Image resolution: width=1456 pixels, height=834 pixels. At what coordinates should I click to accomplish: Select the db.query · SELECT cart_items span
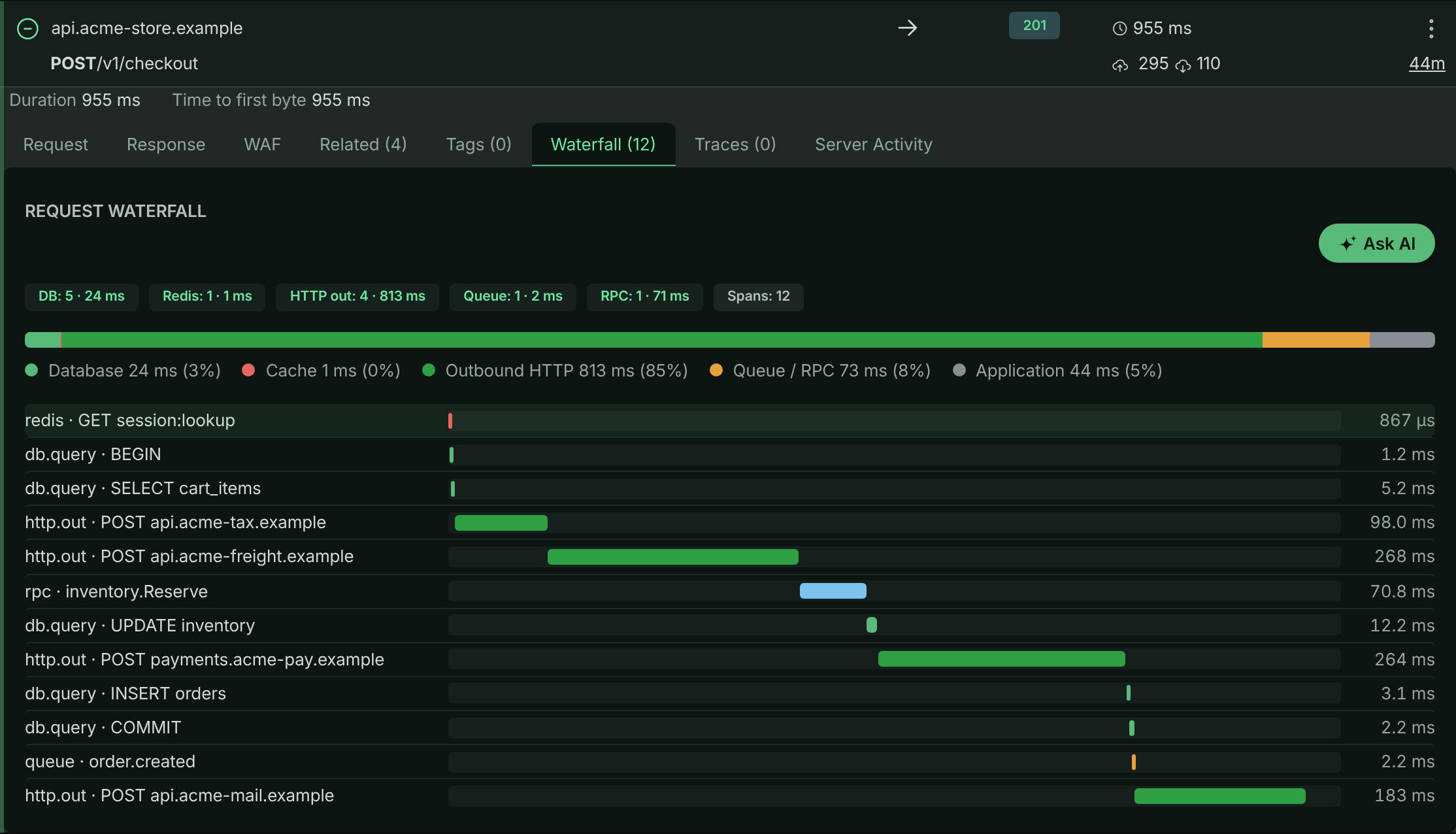[x=730, y=488]
